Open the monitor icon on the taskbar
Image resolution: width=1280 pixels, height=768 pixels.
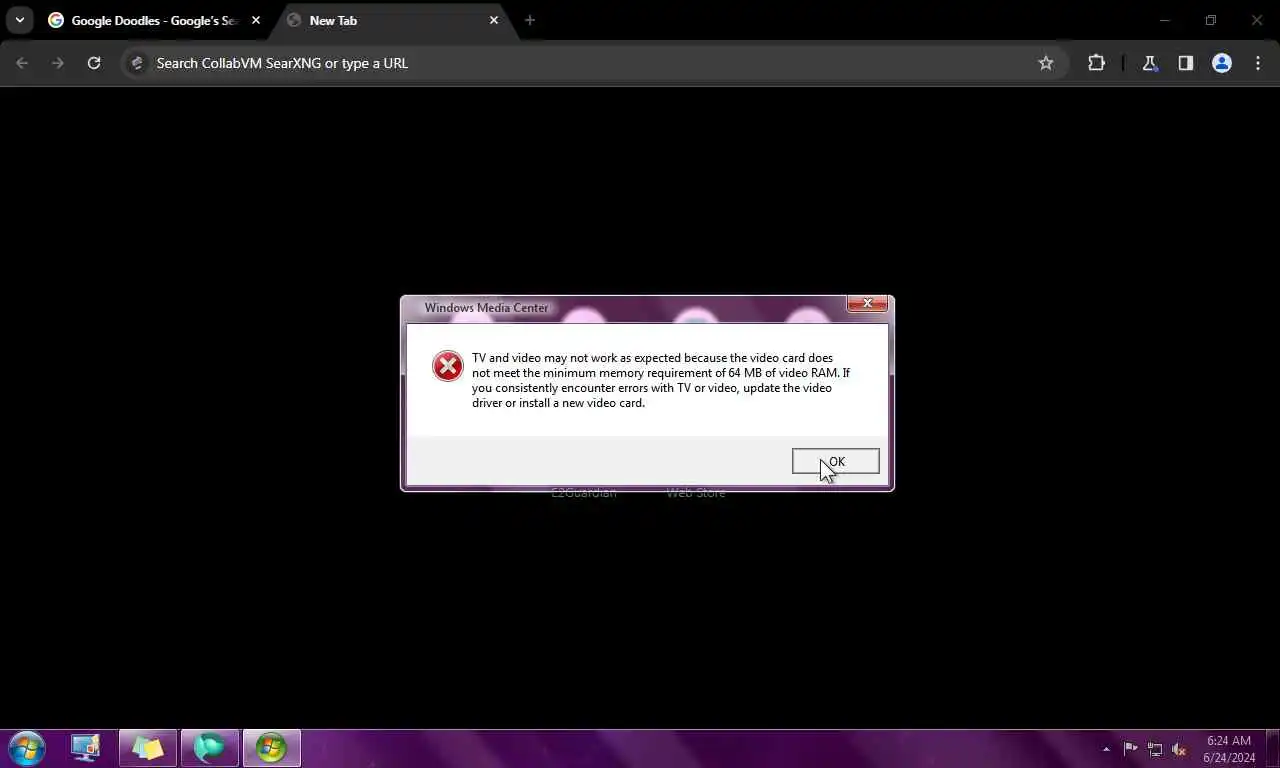pyautogui.click(x=86, y=748)
